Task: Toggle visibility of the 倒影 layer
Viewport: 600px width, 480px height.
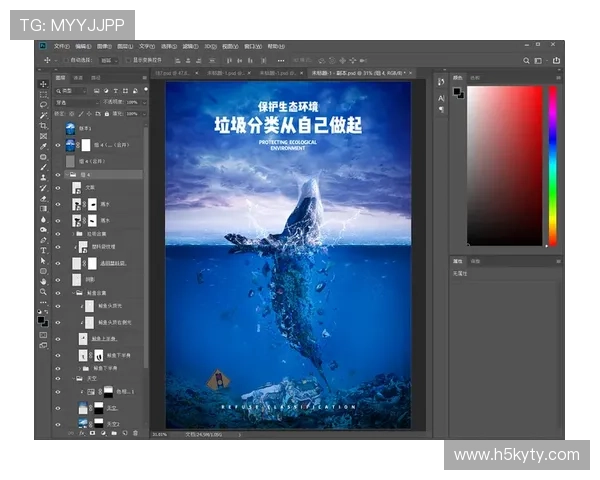Action: pos(58,280)
